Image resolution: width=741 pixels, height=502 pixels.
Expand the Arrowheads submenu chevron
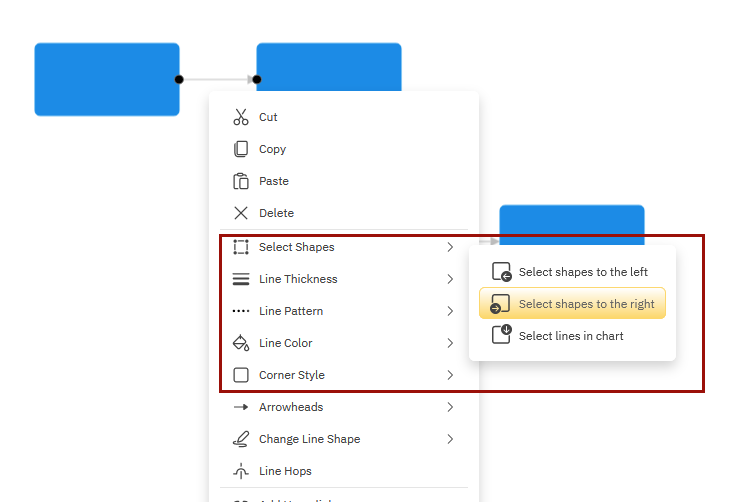450,407
